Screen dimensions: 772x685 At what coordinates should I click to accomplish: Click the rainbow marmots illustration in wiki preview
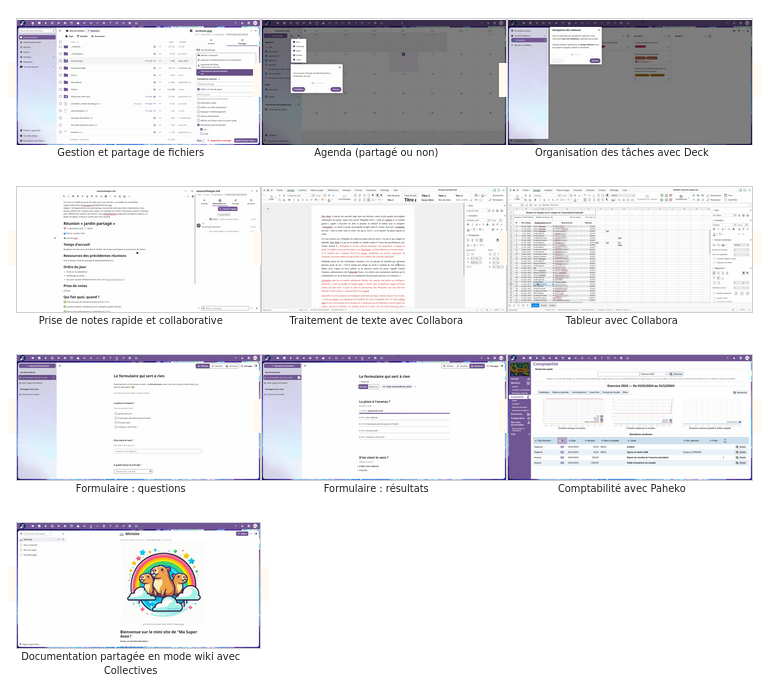pos(163,584)
